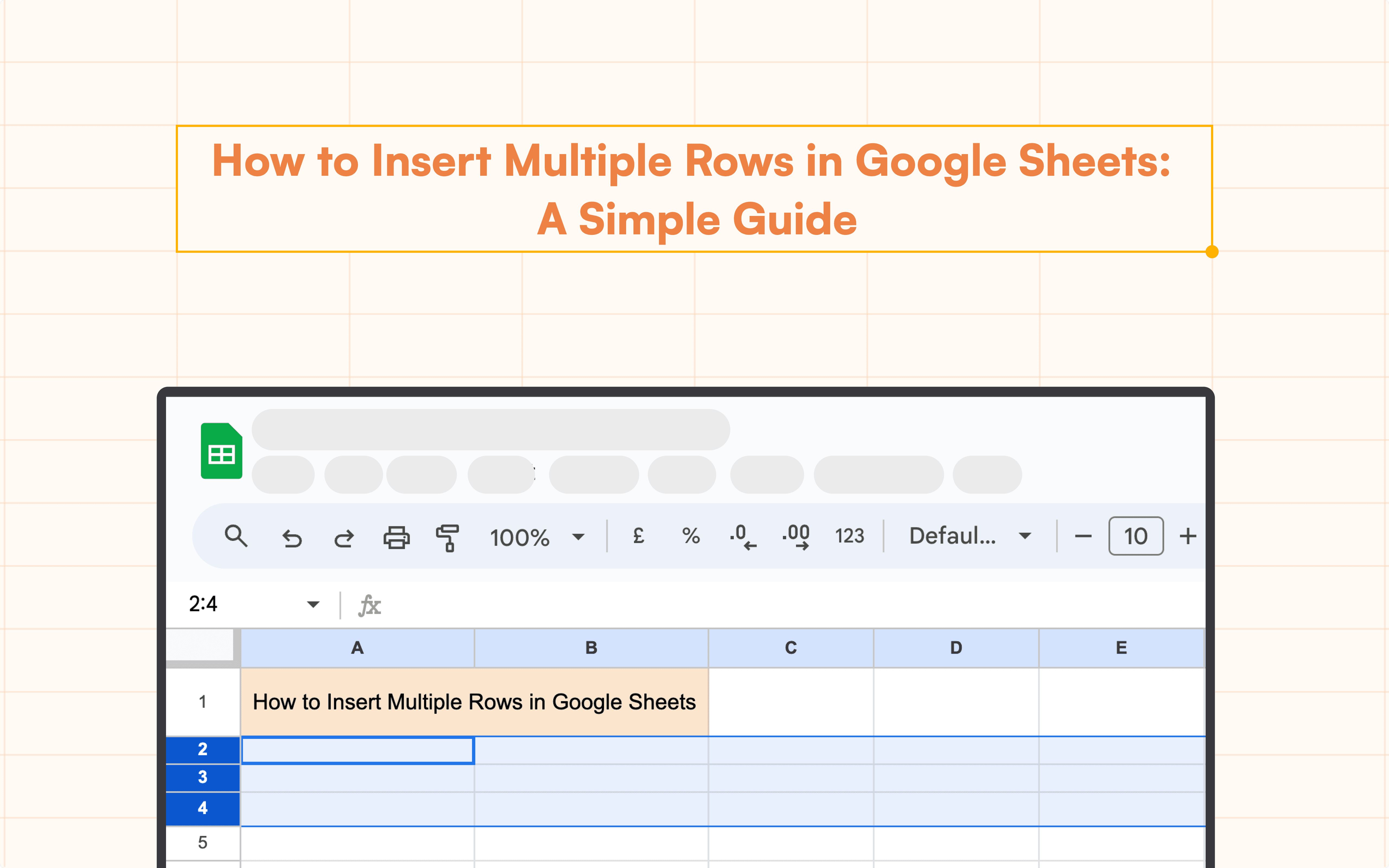
Task: Click the font size field showing 10
Action: 1136,536
